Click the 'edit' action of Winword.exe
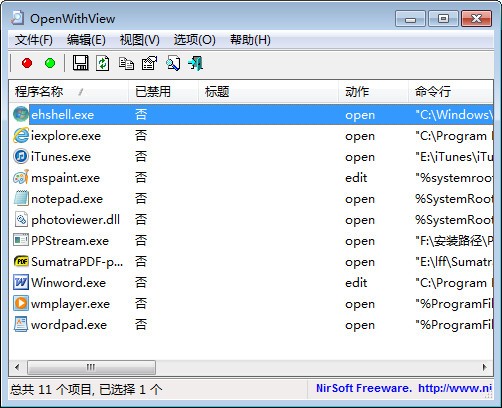Viewport: 502px width, 408px height. pyautogui.click(x=356, y=283)
